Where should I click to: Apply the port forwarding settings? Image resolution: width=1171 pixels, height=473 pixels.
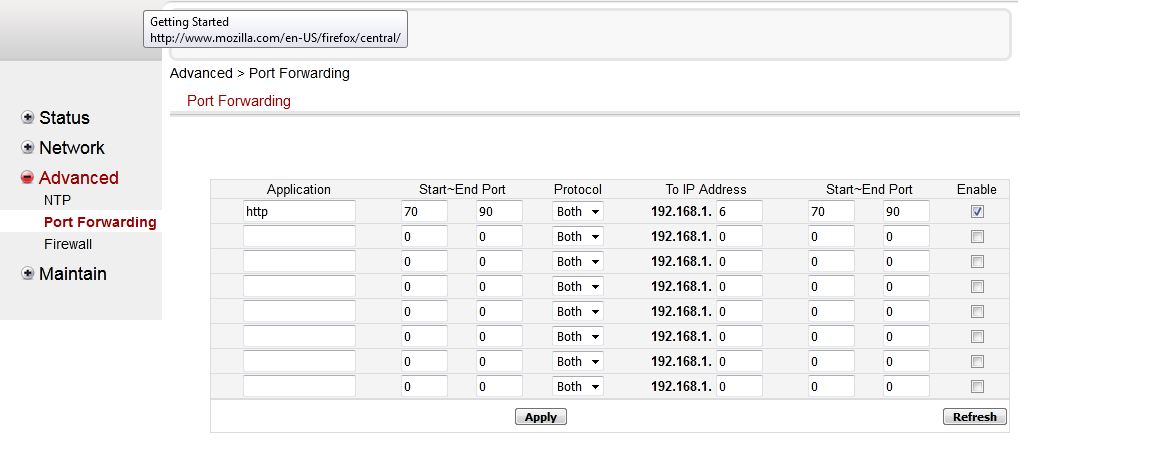tap(540, 417)
